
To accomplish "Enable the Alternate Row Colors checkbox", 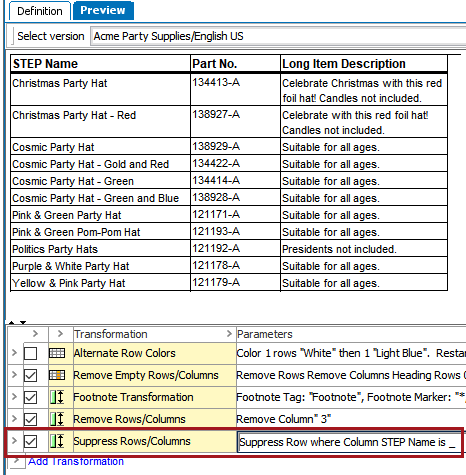I will tap(30, 353).
